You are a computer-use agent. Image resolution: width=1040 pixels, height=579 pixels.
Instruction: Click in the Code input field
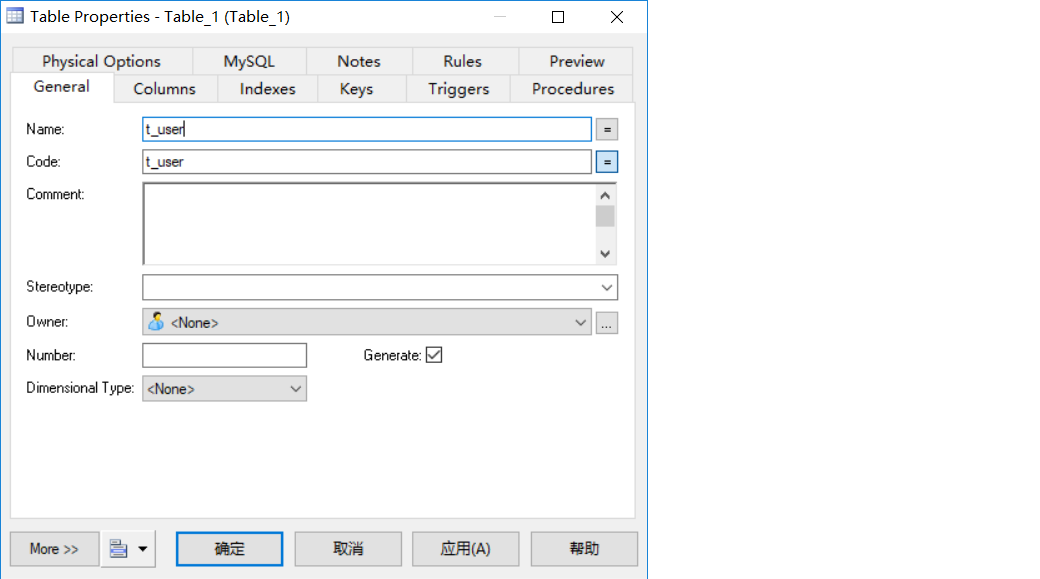(367, 162)
